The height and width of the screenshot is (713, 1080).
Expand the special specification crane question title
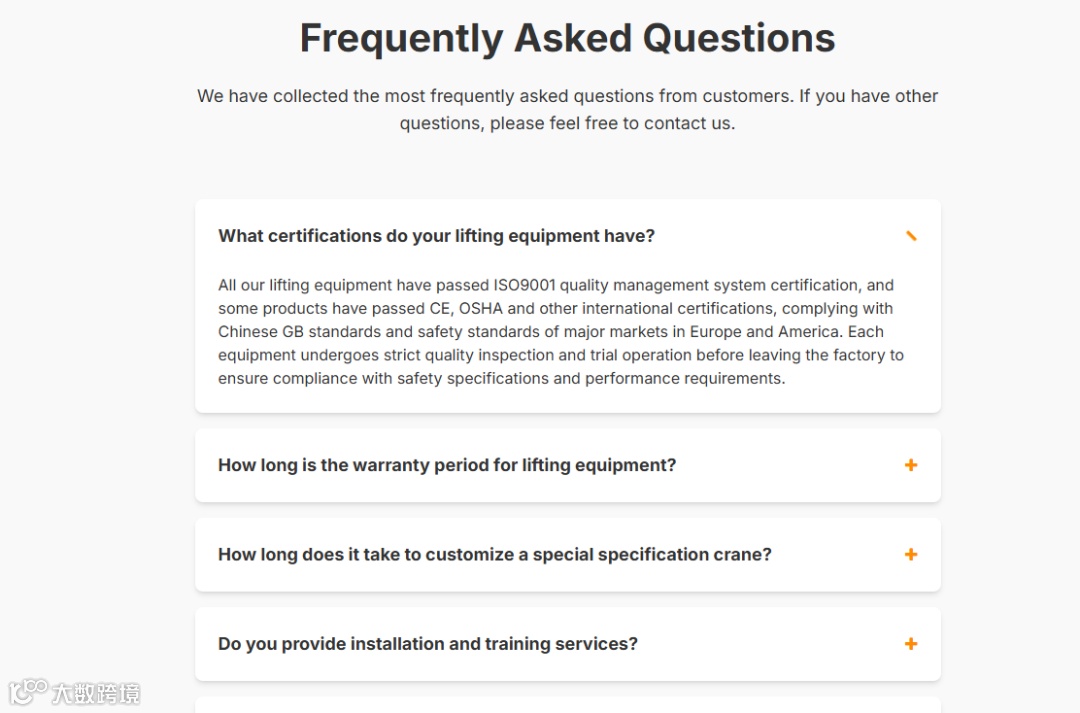coord(495,554)
